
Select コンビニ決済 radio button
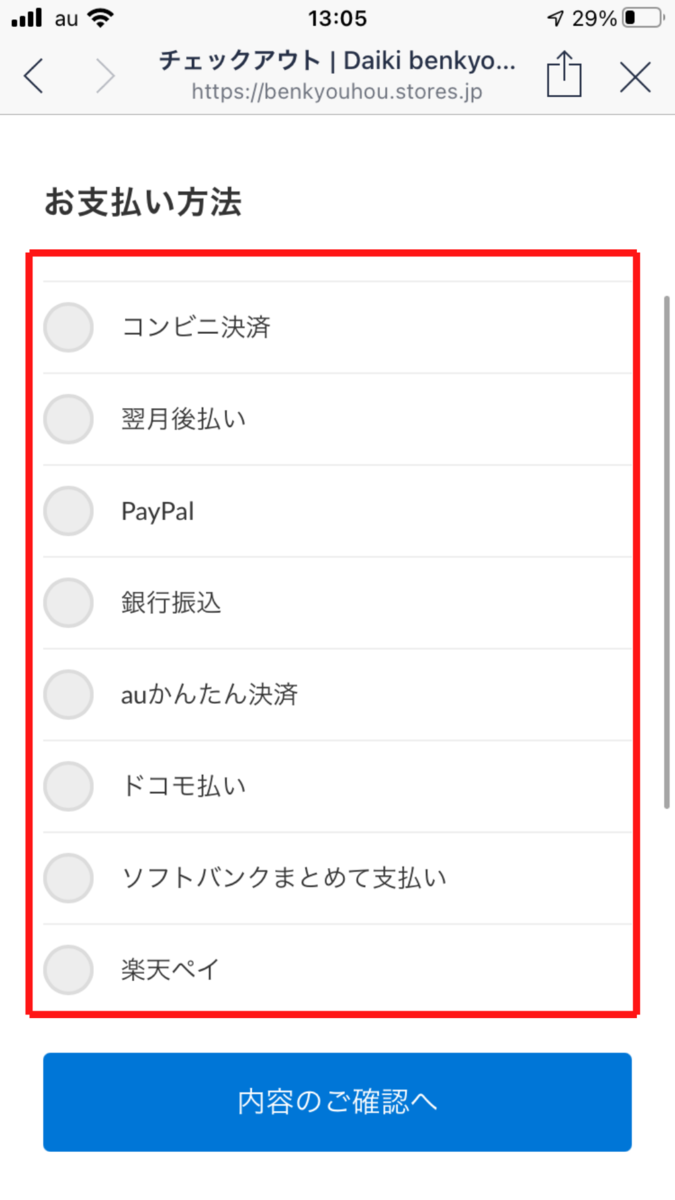(x=68, y=327)
